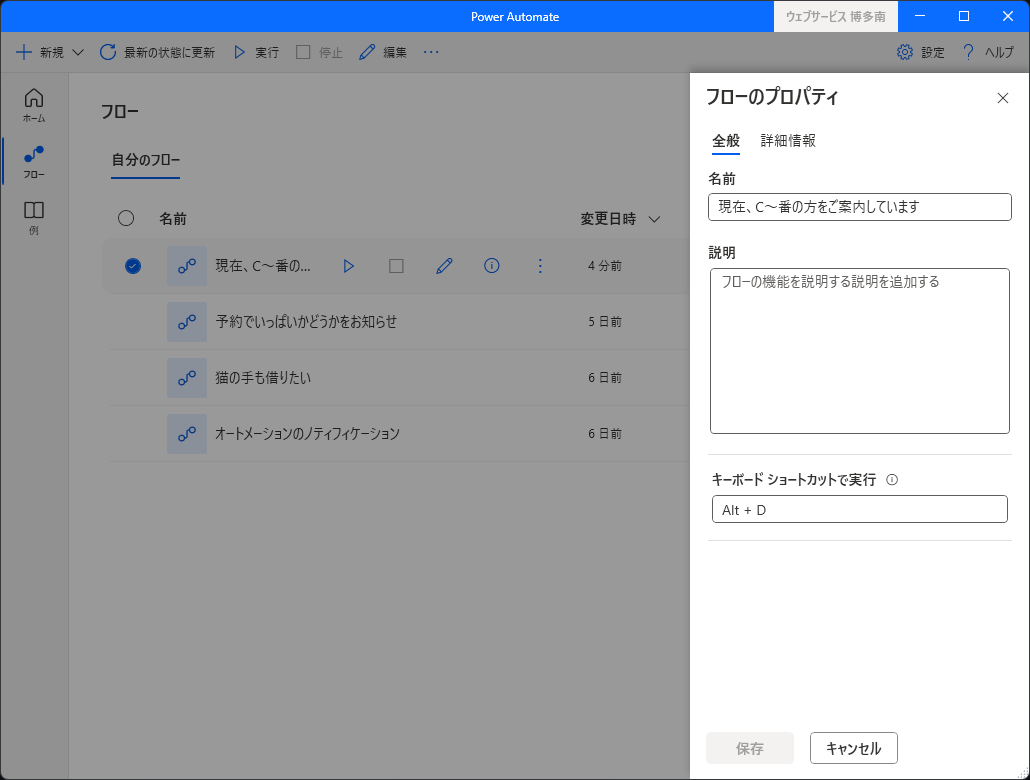Open ヘルプ question mark help

point(987,52)
